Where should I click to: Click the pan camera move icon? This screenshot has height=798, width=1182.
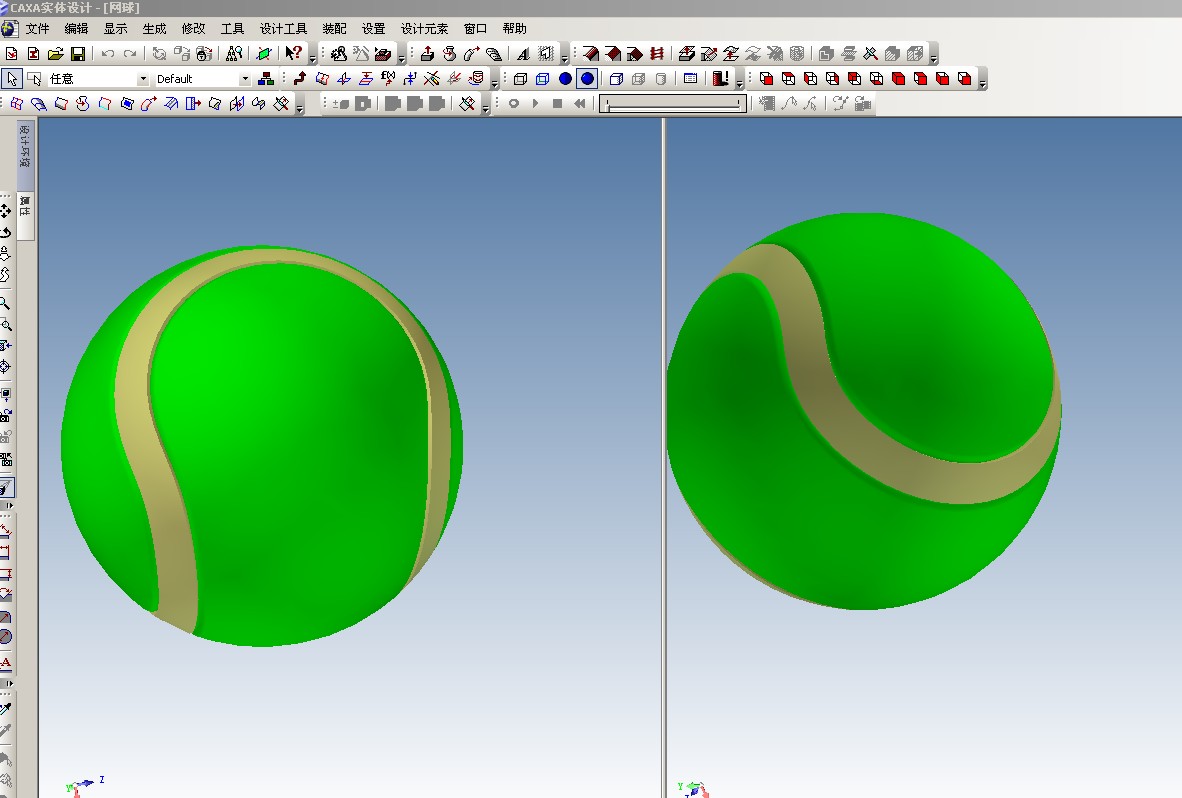point(6,211)
